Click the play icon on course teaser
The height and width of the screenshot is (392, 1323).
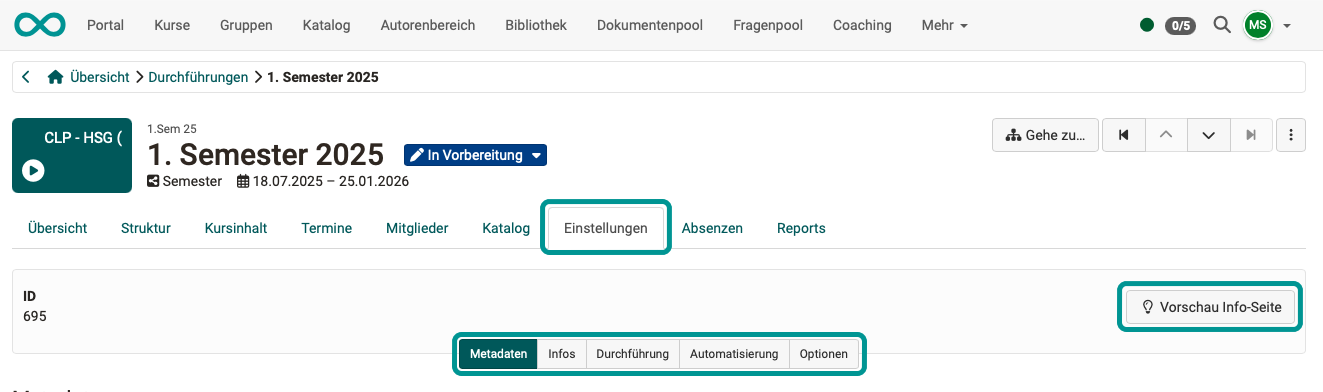[x=33, y=170]
